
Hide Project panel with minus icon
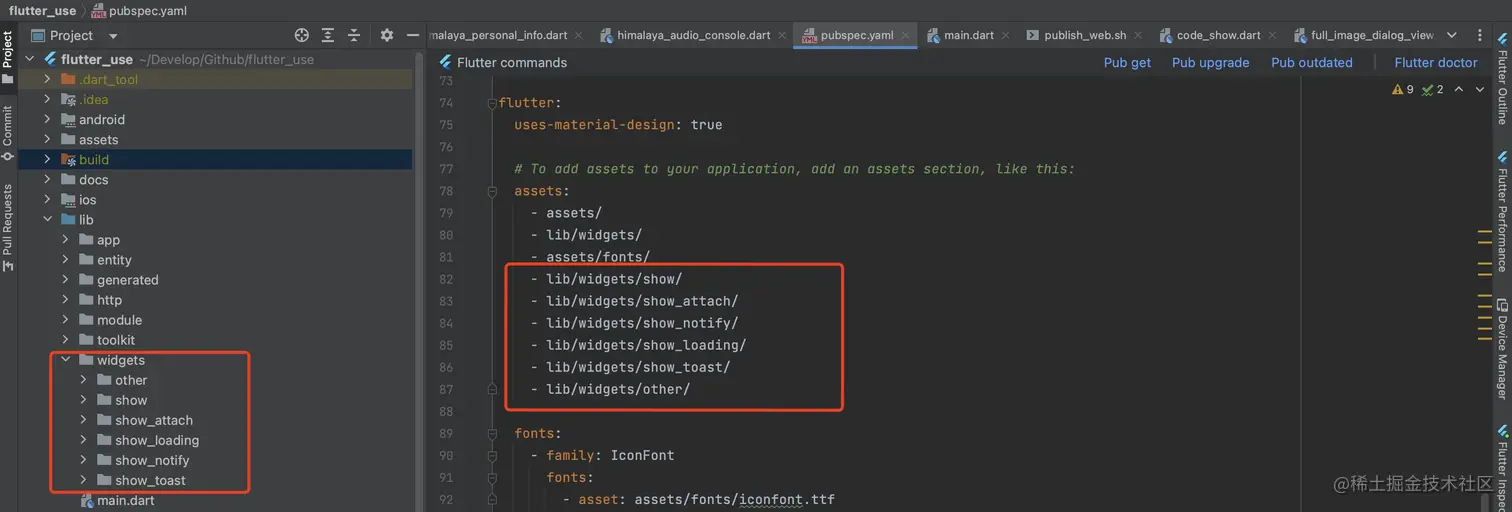[x=411, y=35]
